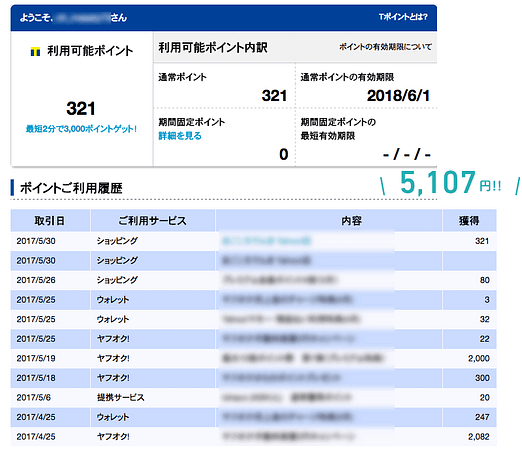The image size is (522, 450).
Task: Click ヤフオク! in the 2017/5/18 row
Action: (x=113, y=378)
